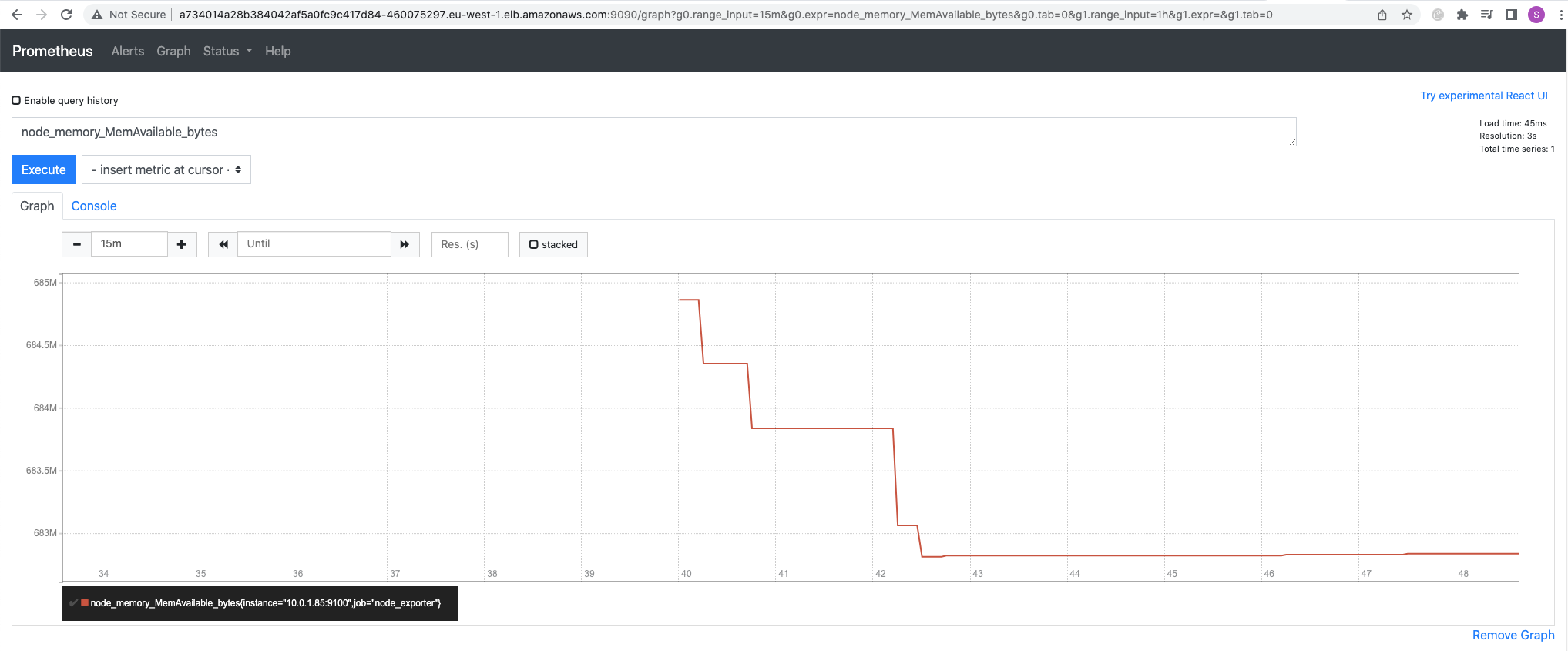Click the node_memory_MemAvailable_bytes legend entry
The height and width of the screenshot is (651, 1568).
click(x=266, y=603)
